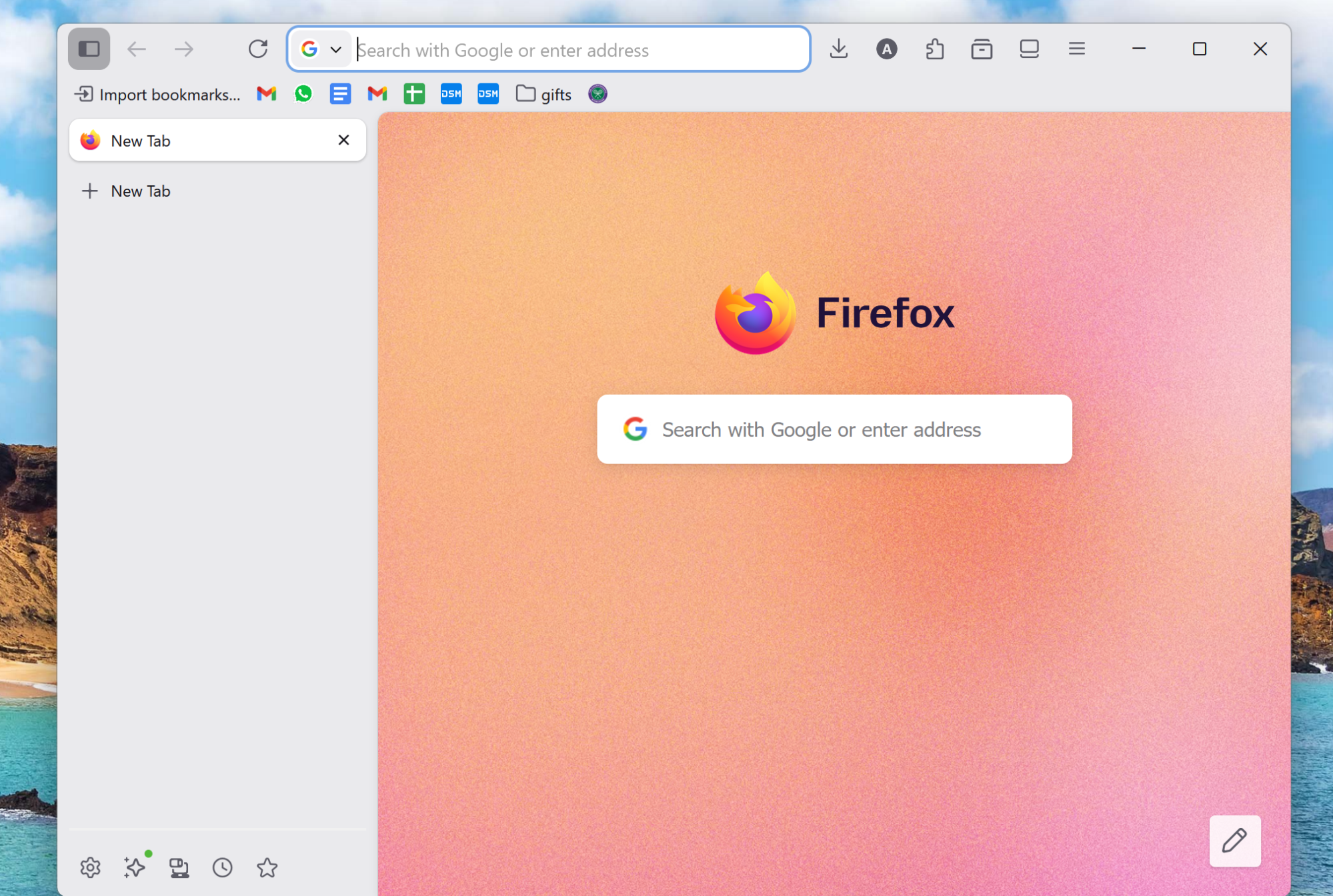The width and height of the screenshot is (1333, 896).
Task: Open the green plus sheet bookmark
Action: (x=414, y=94)
